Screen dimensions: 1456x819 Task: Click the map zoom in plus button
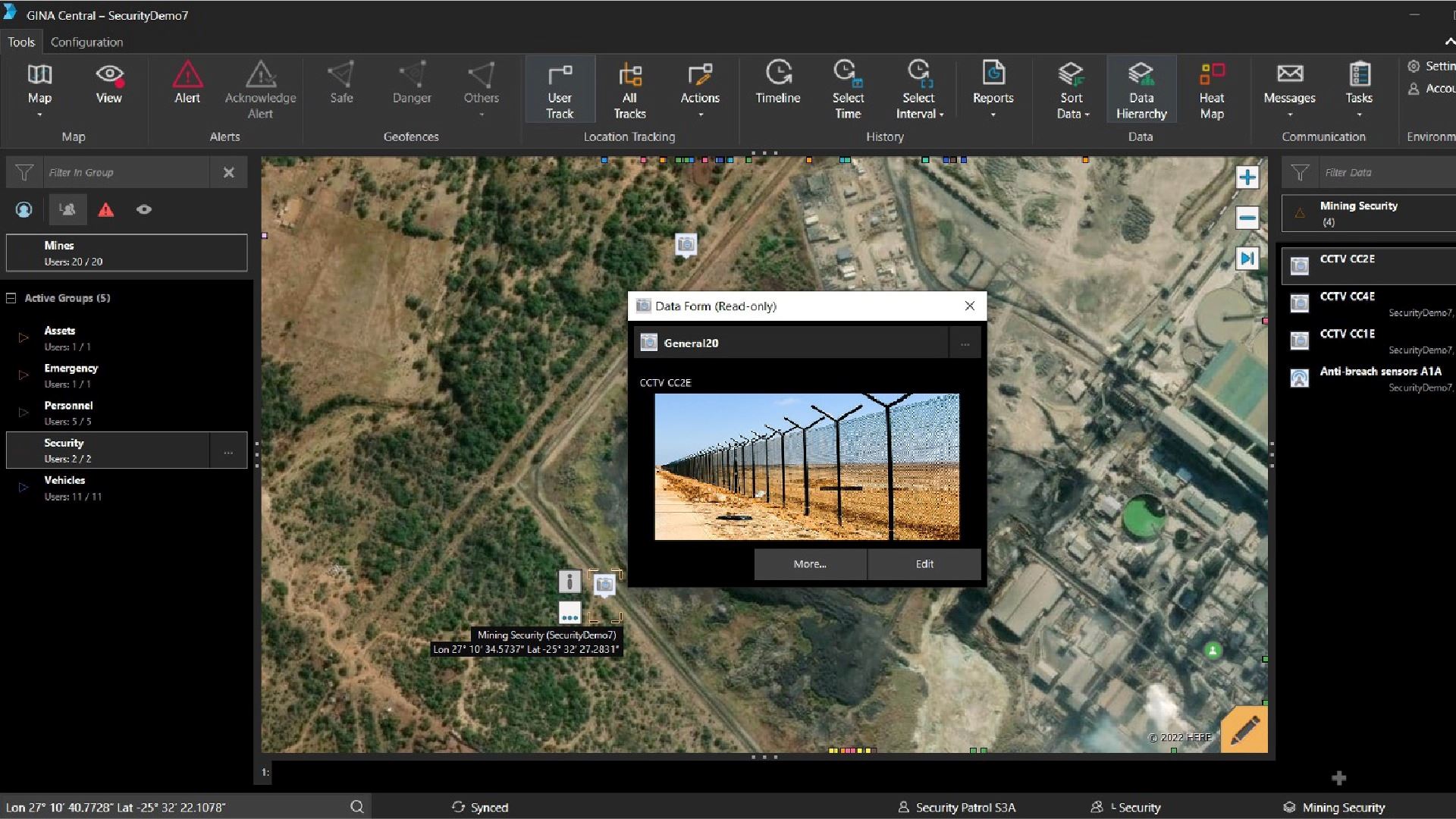(1247, 177)
